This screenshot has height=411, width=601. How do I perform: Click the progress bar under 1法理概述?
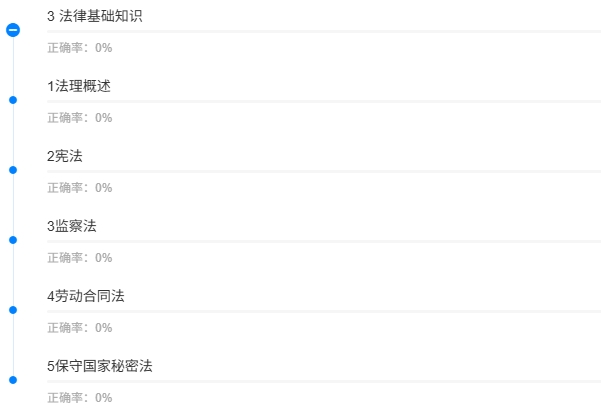click(324, 102)
